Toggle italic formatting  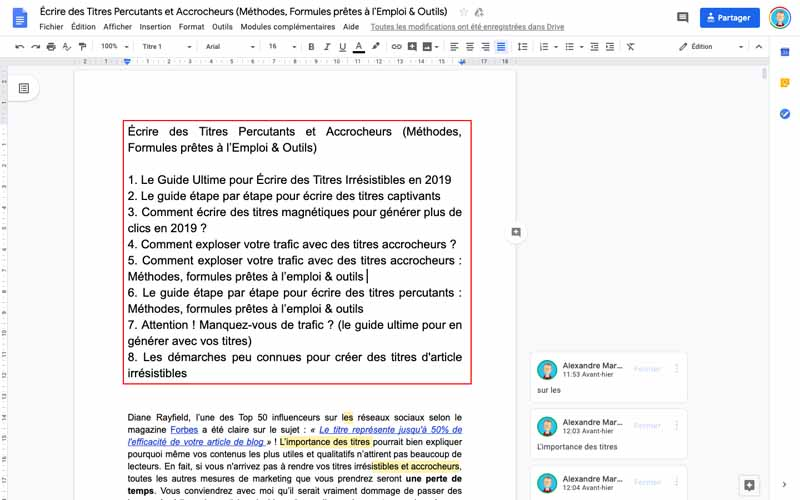(x=327, y=46)
